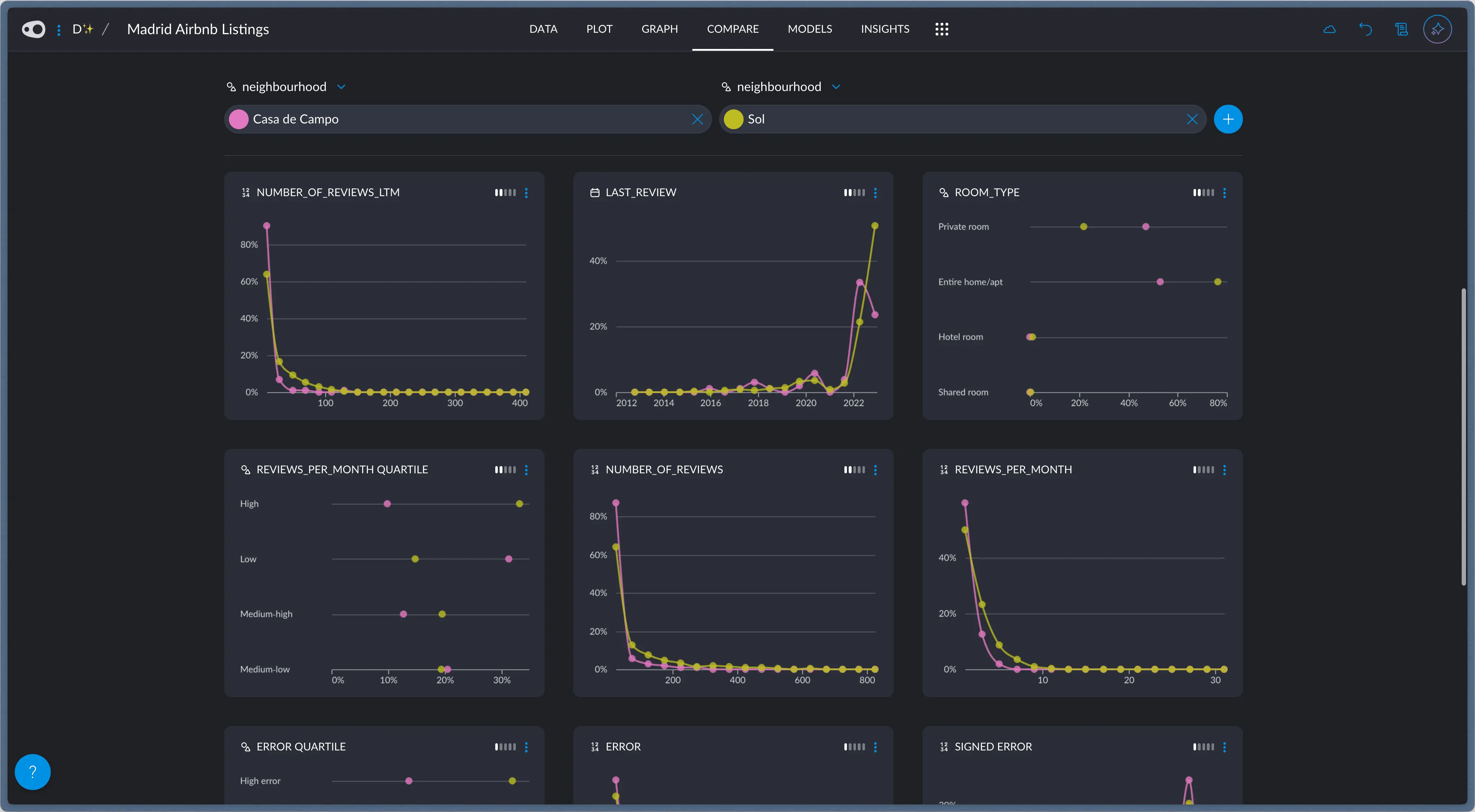1475x812 pixels.
Task: Switch to the PLOT tab
Action: coord(600,29)
